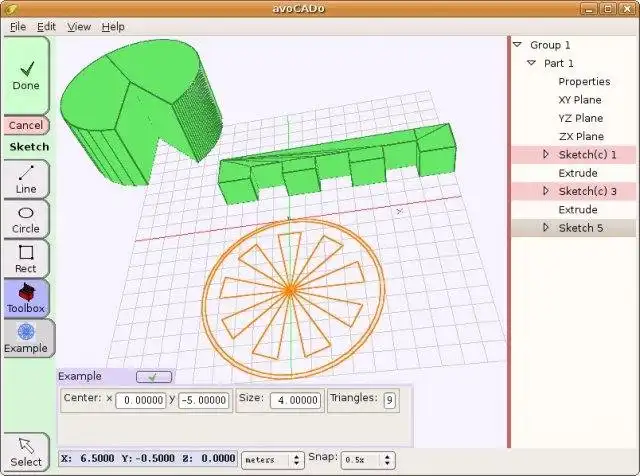This screenshot has width=640, height=476.
Task: Activate the Example tool
Action: [29, 338]
